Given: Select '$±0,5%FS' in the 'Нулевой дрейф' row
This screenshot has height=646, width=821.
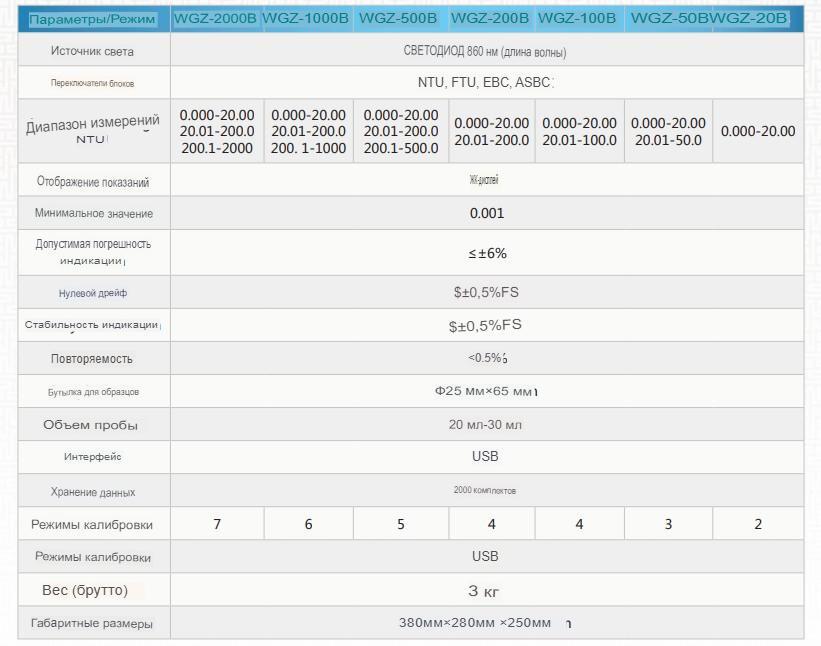Looking at the screenshot, I should click(486, 292).
